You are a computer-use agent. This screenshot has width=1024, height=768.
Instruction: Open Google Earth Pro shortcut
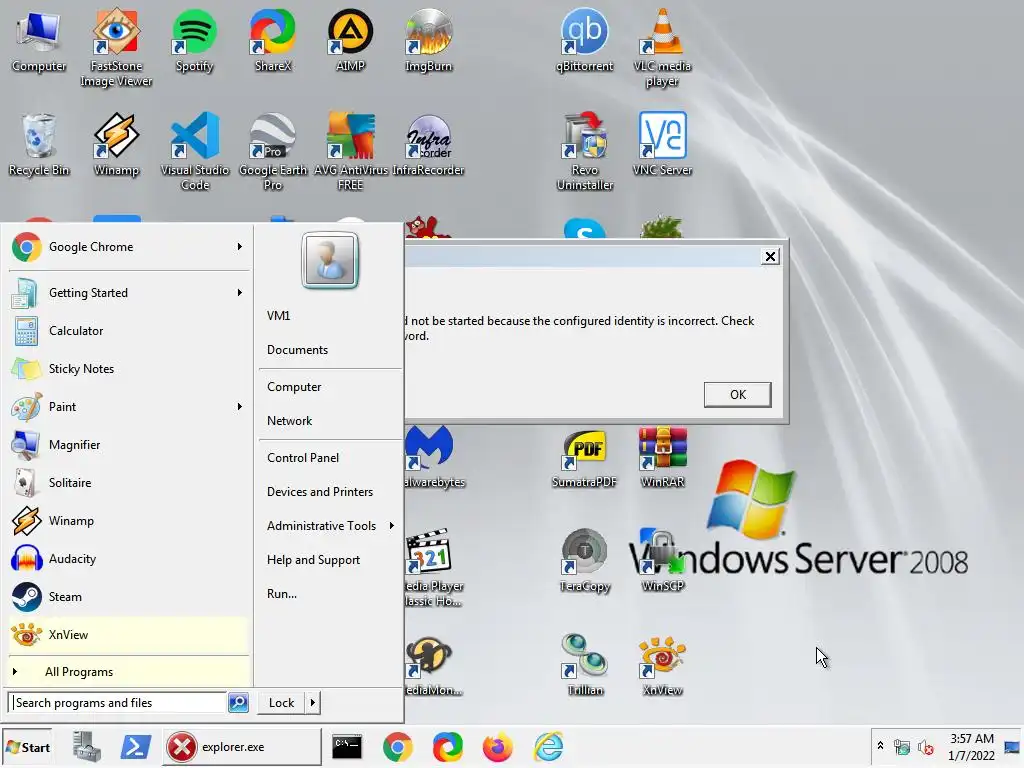coord(272,152)
